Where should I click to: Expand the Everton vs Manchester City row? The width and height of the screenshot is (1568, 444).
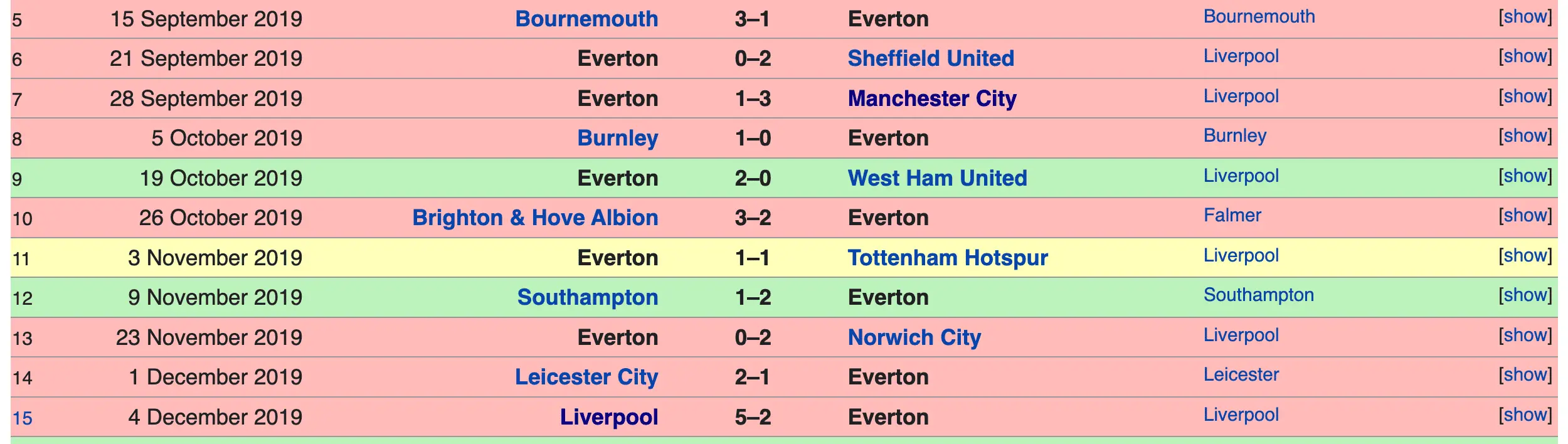tap(1525, 97)
